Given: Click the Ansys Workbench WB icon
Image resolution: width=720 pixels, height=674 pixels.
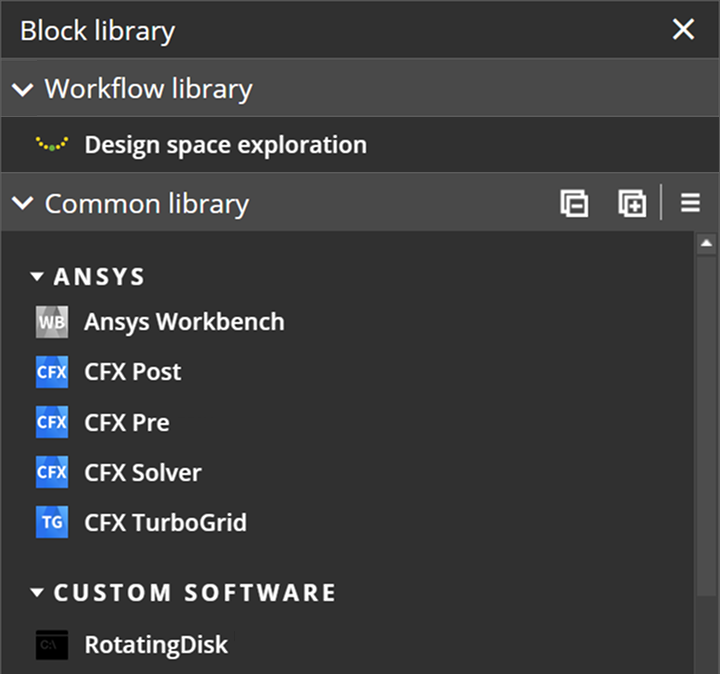Looking at the screenshot, I should click(52, 322).
